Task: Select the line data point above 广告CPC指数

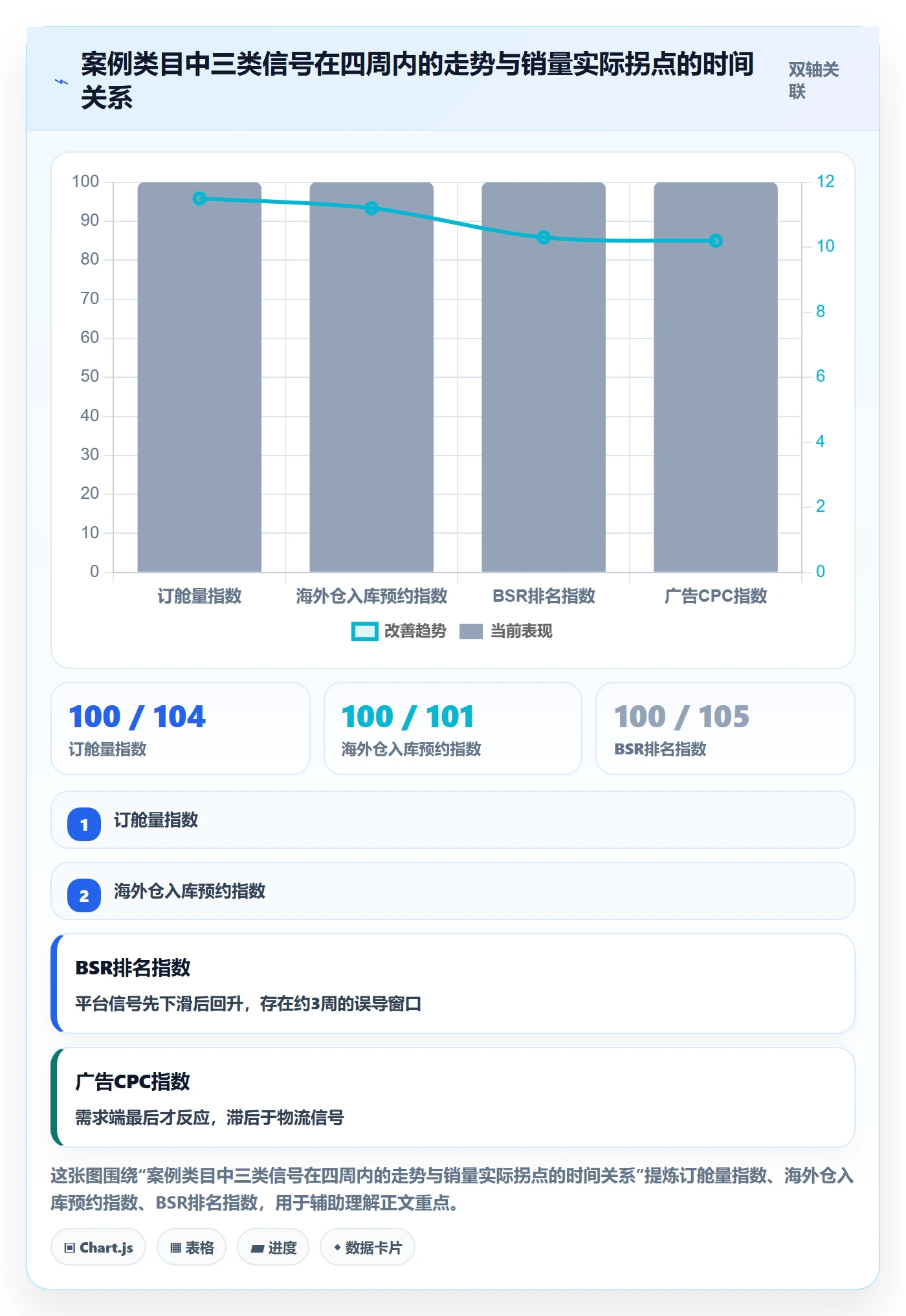Action: point(715,241)
